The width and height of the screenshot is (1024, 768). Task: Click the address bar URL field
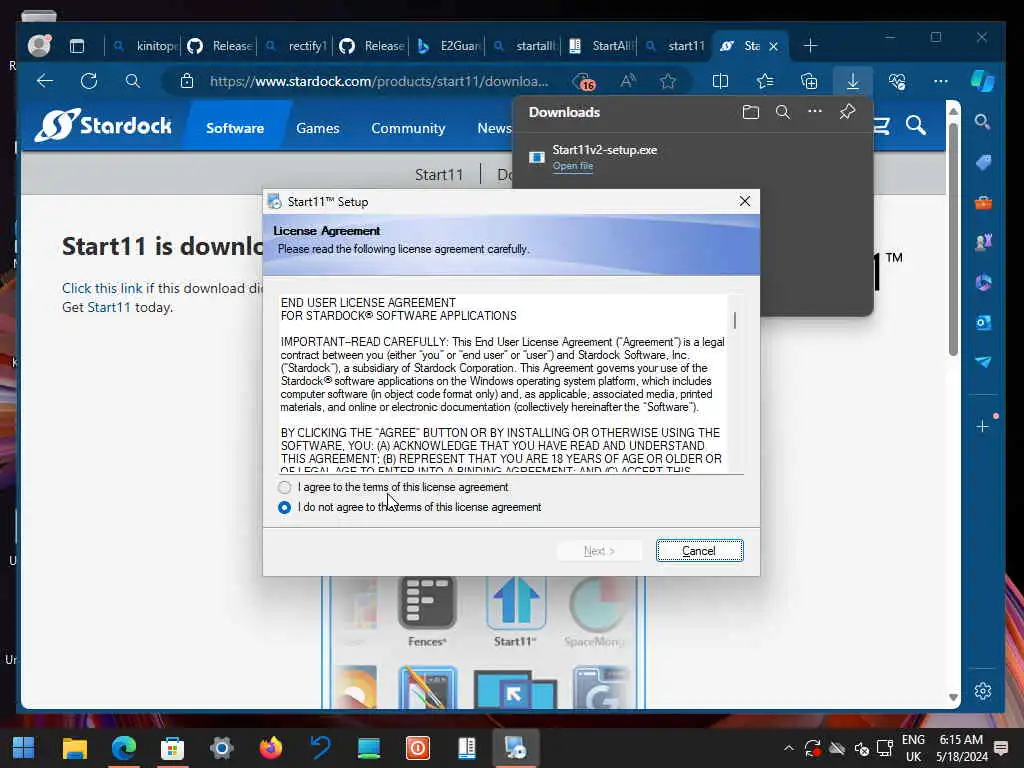[x=379, y=81]
